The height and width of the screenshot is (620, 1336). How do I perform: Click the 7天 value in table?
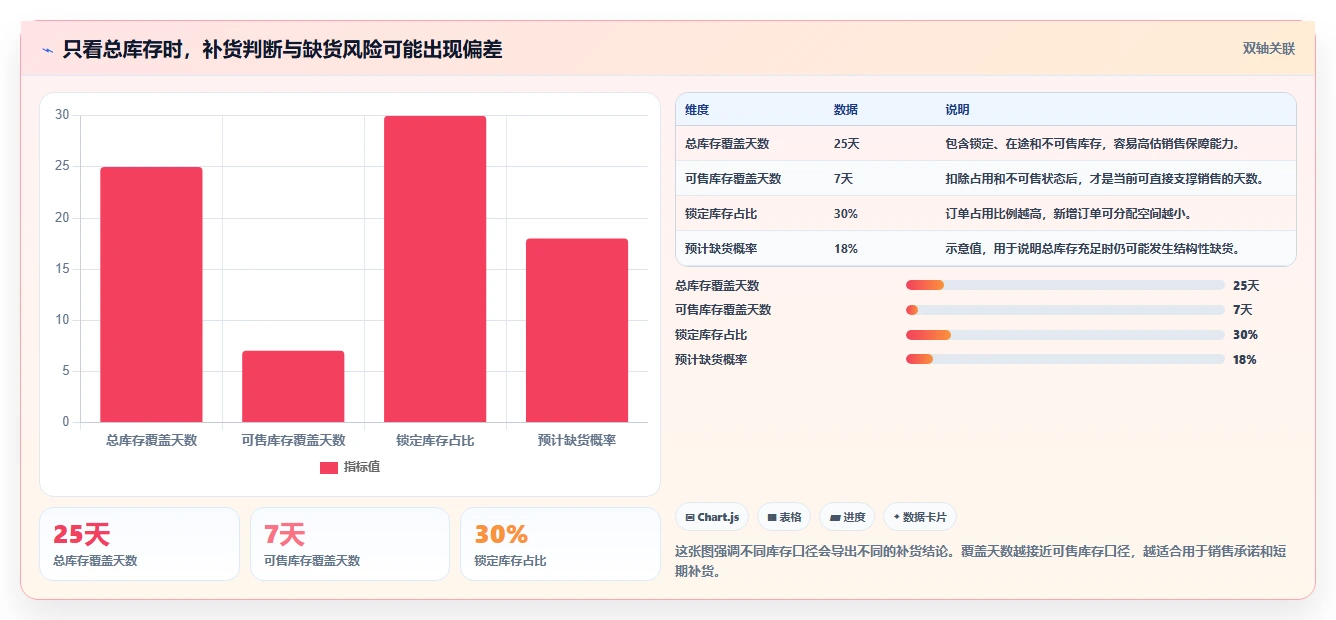click(843, 179)
